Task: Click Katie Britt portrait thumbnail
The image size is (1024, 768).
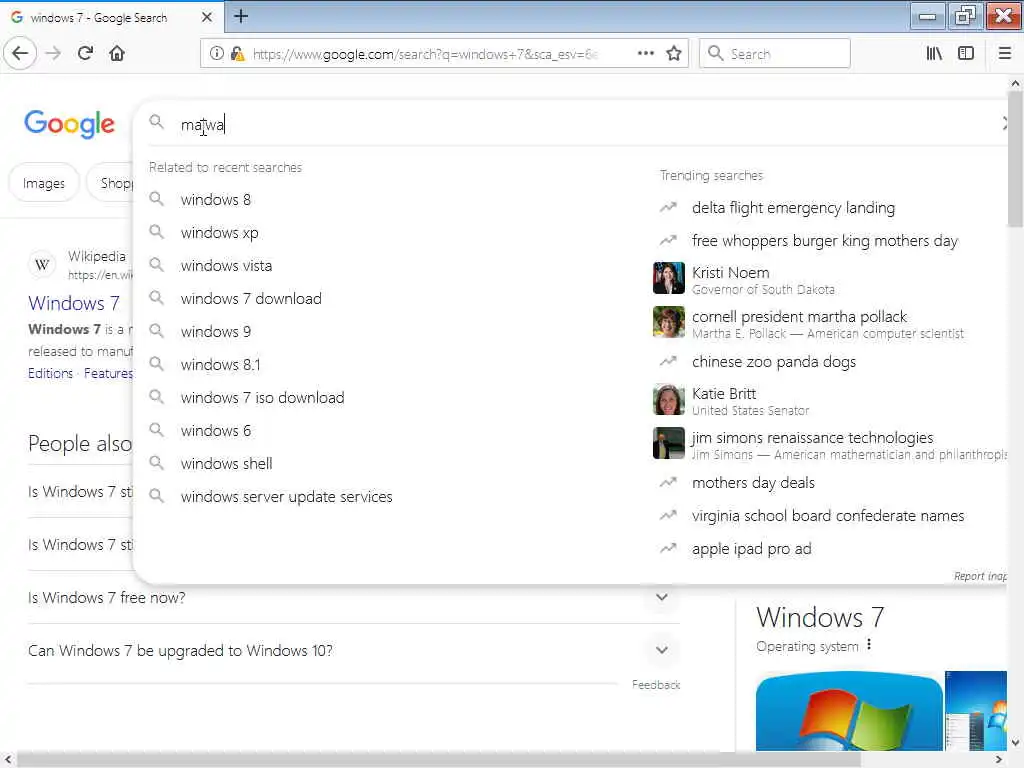Action: [x=669, y=399]
